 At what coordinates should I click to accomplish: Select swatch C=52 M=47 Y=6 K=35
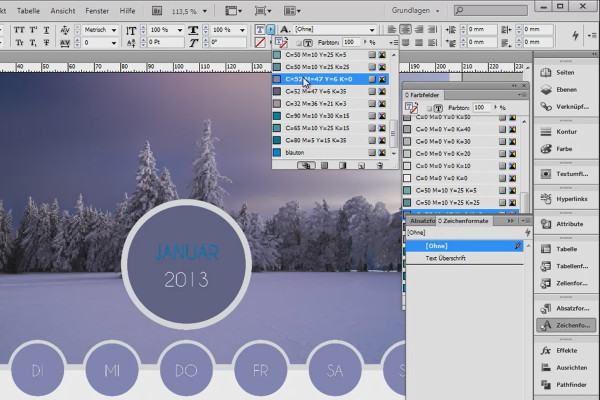tap(331, 91)
